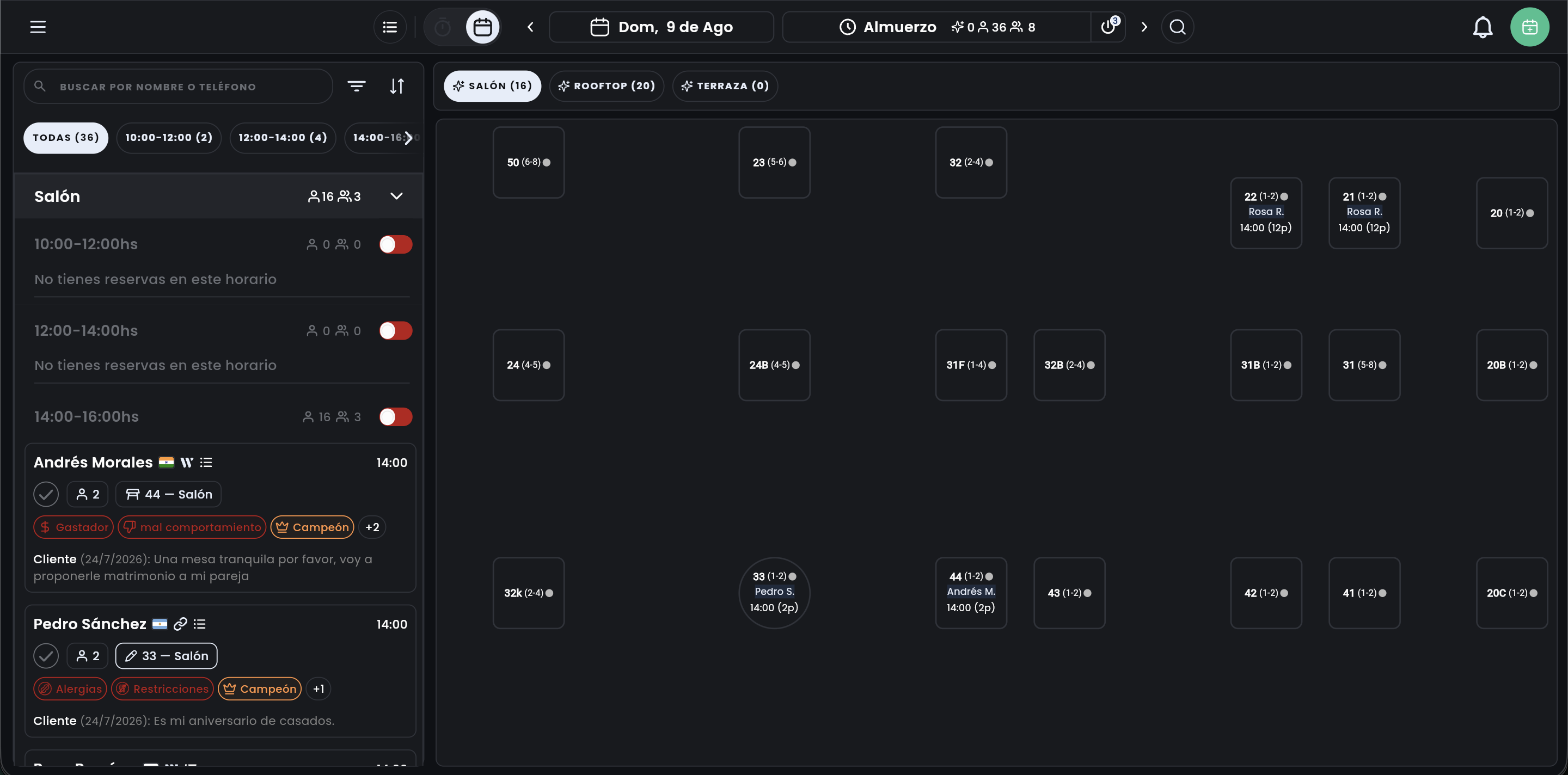Select table 50 (6-8) on floor plan
Image resolution: width=1568 pixels, height=775 pixels.
(x=528, y=162)
